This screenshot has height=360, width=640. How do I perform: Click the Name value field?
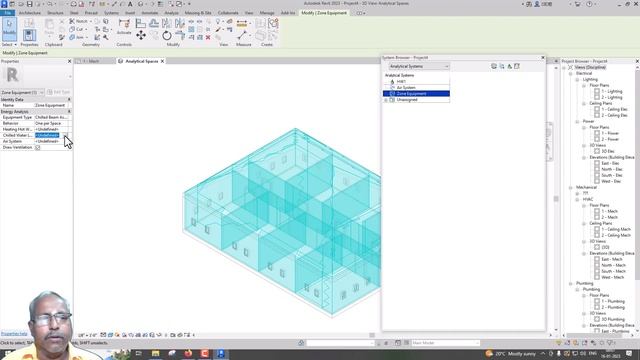(x=52, y=105)
